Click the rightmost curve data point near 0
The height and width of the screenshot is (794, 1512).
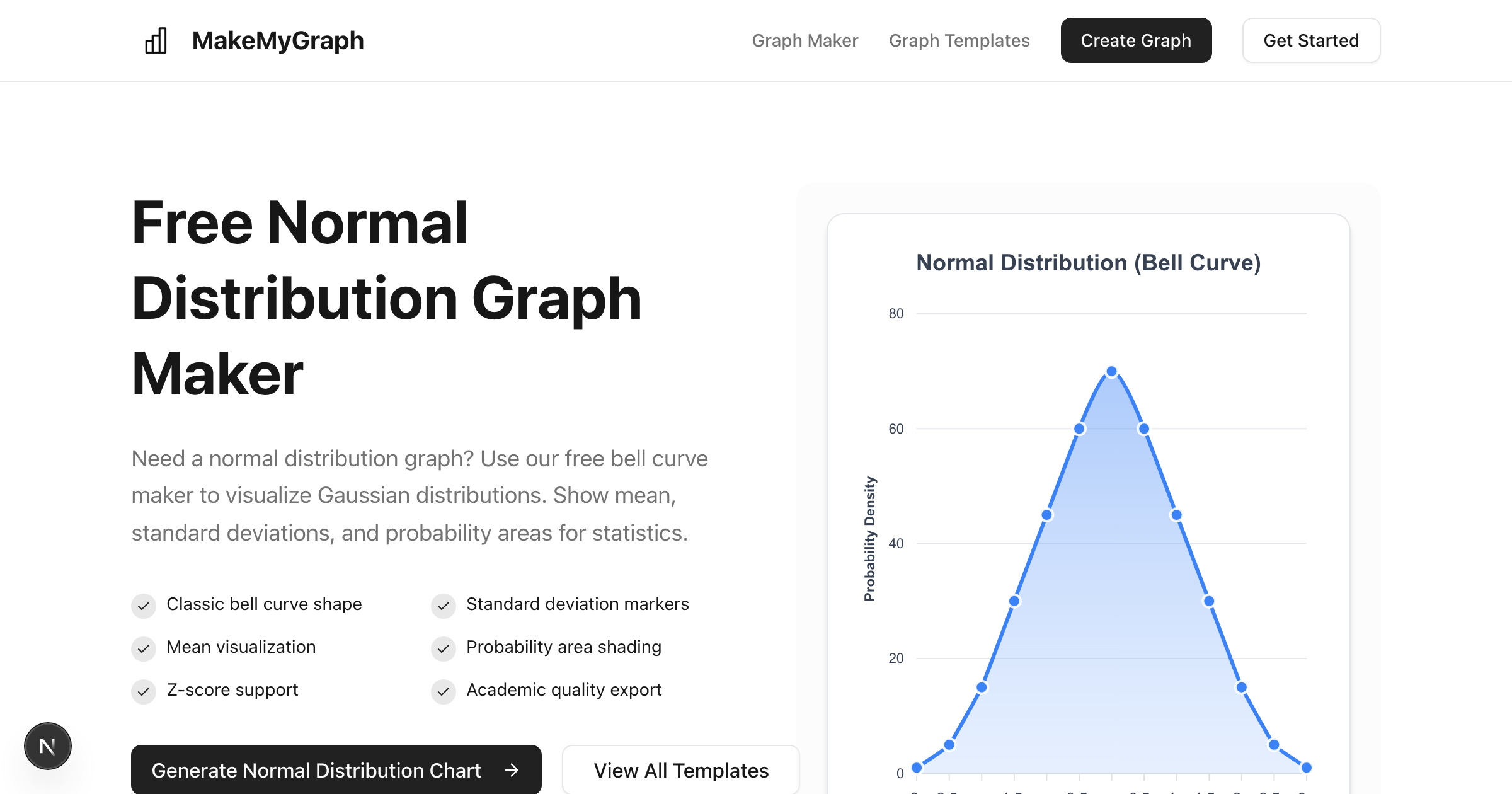coord(1307,768)
